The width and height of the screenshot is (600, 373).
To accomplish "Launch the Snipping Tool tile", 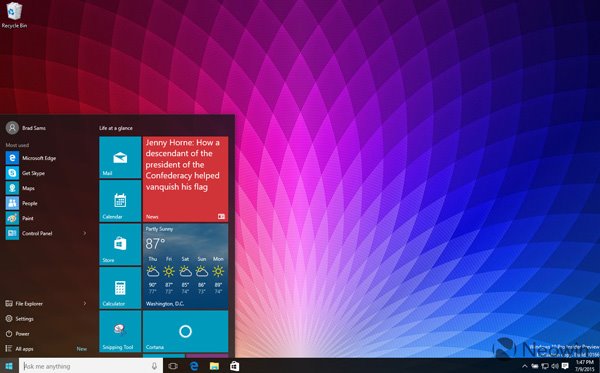I will 120,331.
